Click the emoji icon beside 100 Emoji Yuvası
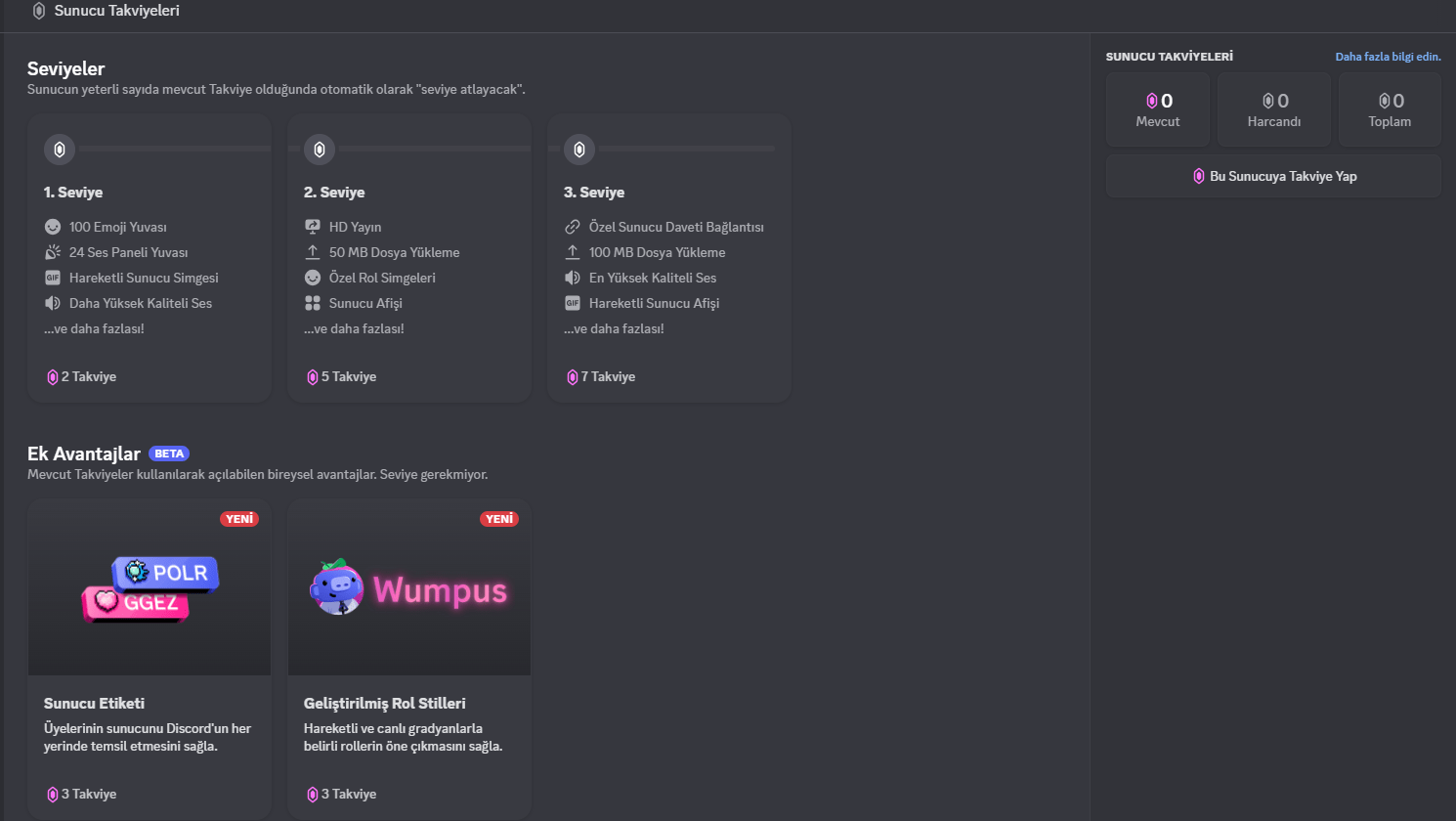The image size is (1456, 821). (53, 227)
